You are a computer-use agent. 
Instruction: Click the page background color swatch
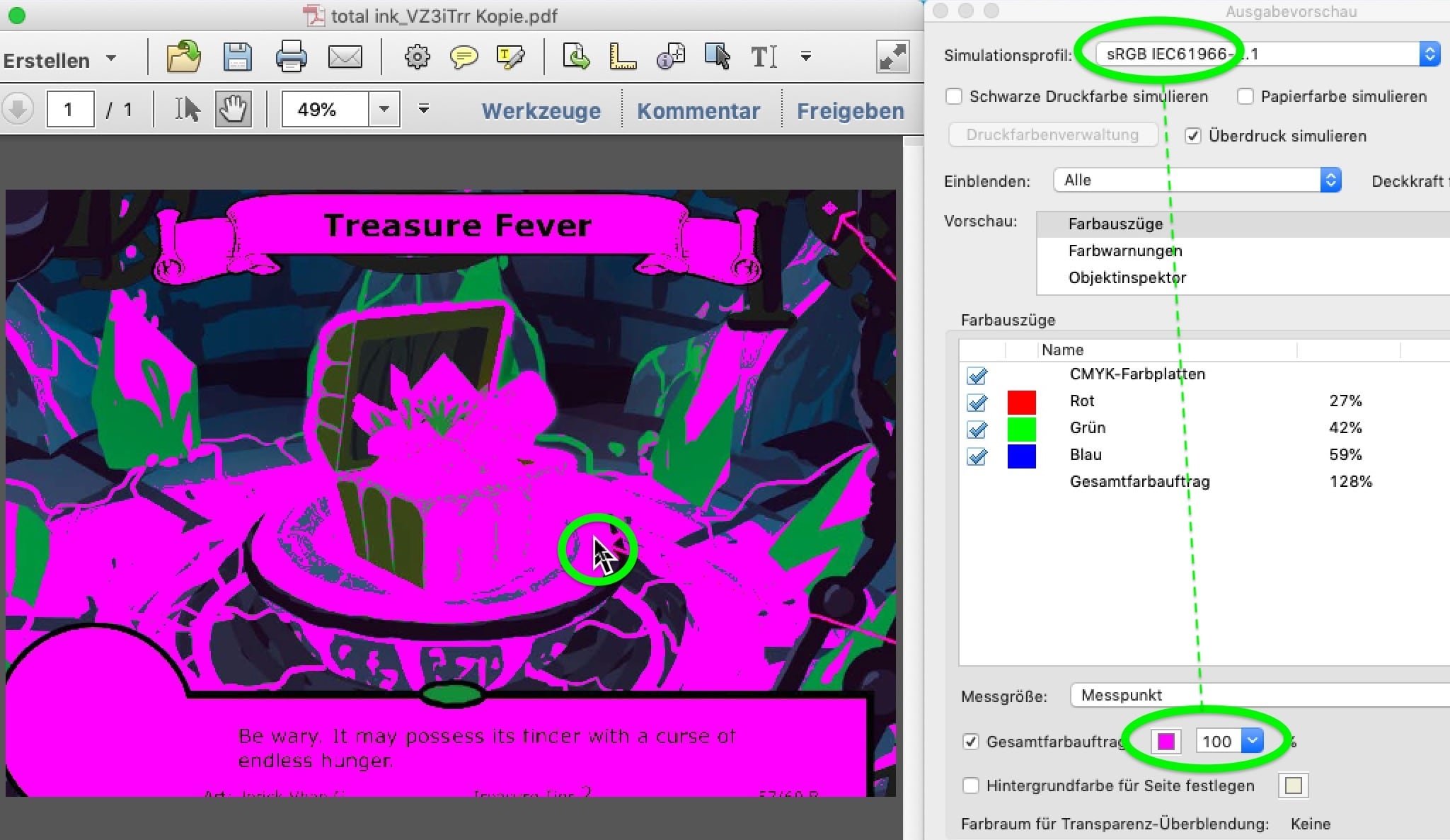[x=1293, y=786]
